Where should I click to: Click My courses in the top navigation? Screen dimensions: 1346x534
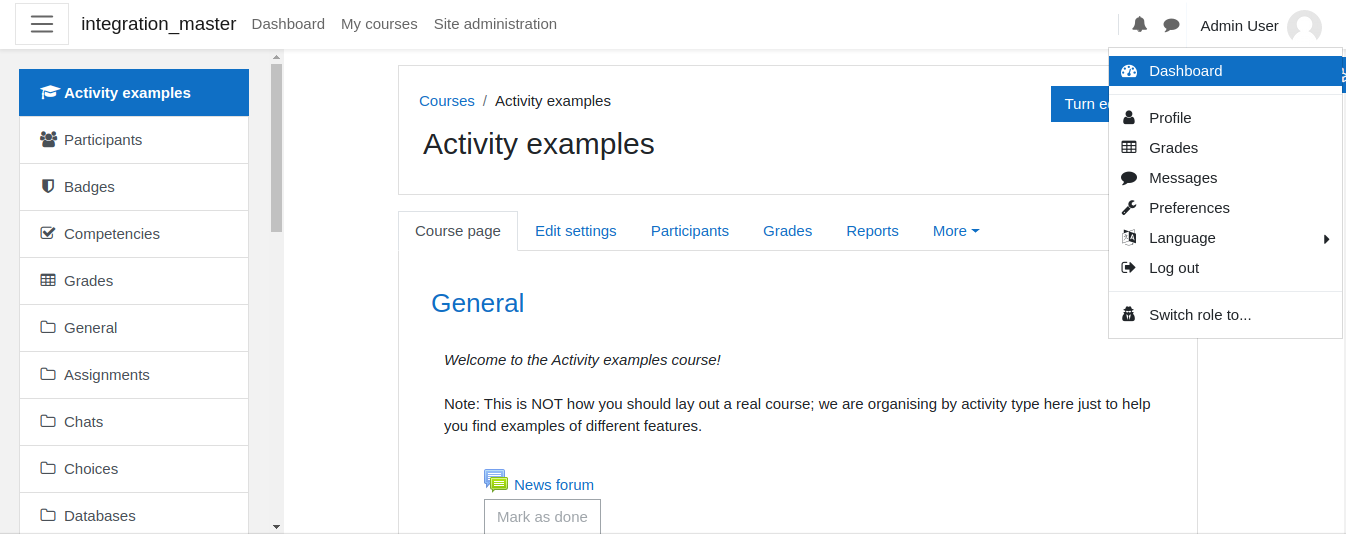(379, 24)
